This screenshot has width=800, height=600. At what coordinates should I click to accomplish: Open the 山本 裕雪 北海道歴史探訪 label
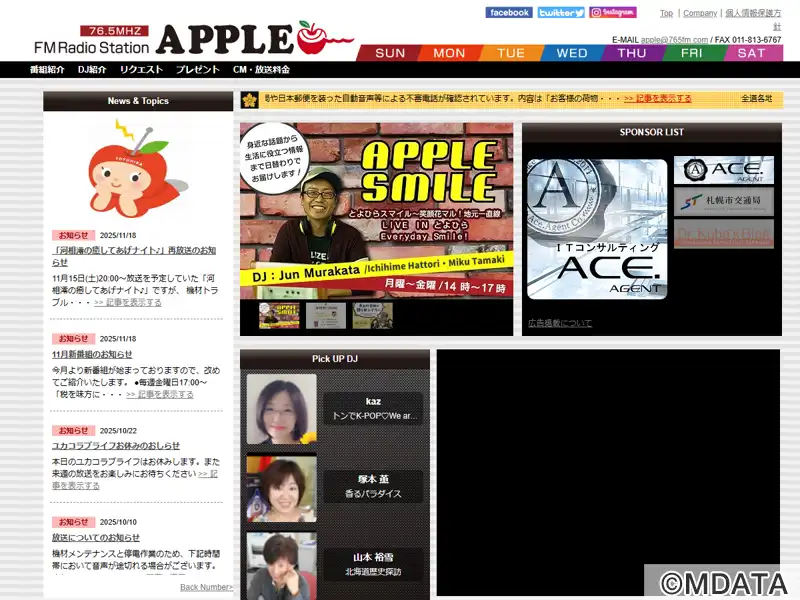click(373, 564)
